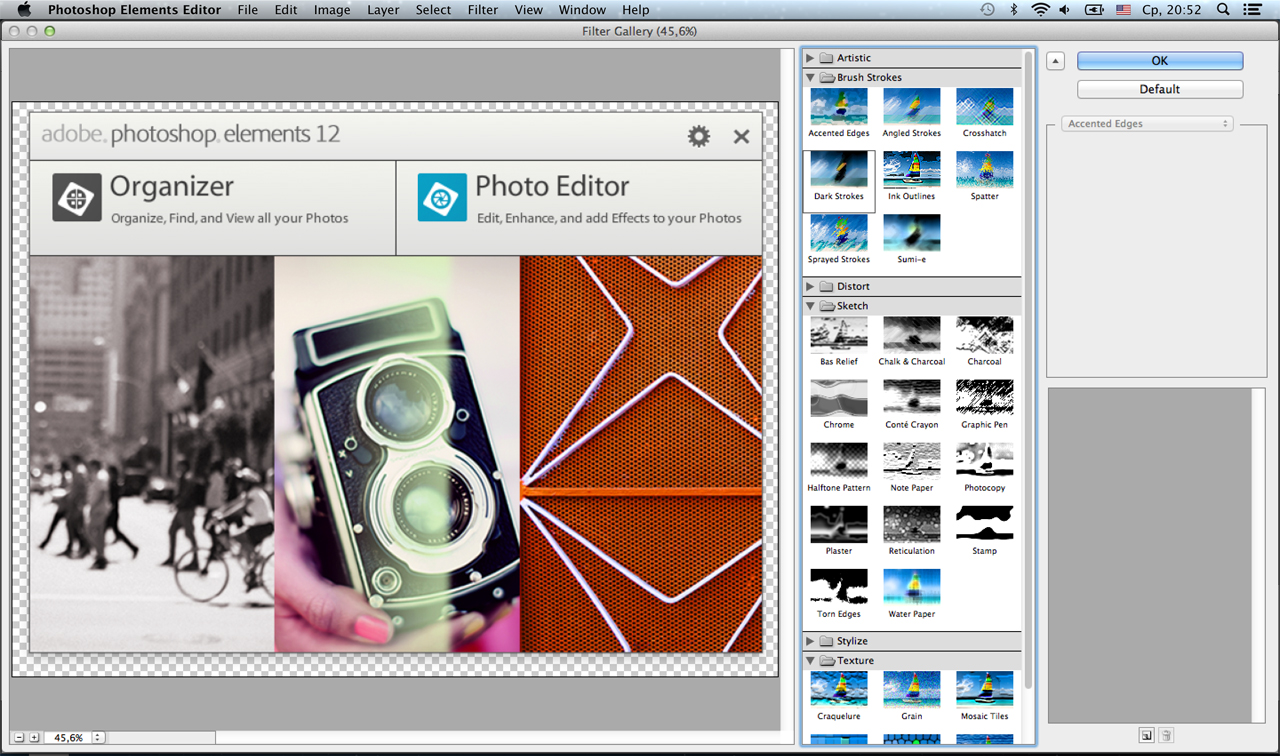Hide filter thumbnails with the collapse arrow button
This screenshot has height=756, width=1280.
pyautogui.click(x=1055, y=61)
